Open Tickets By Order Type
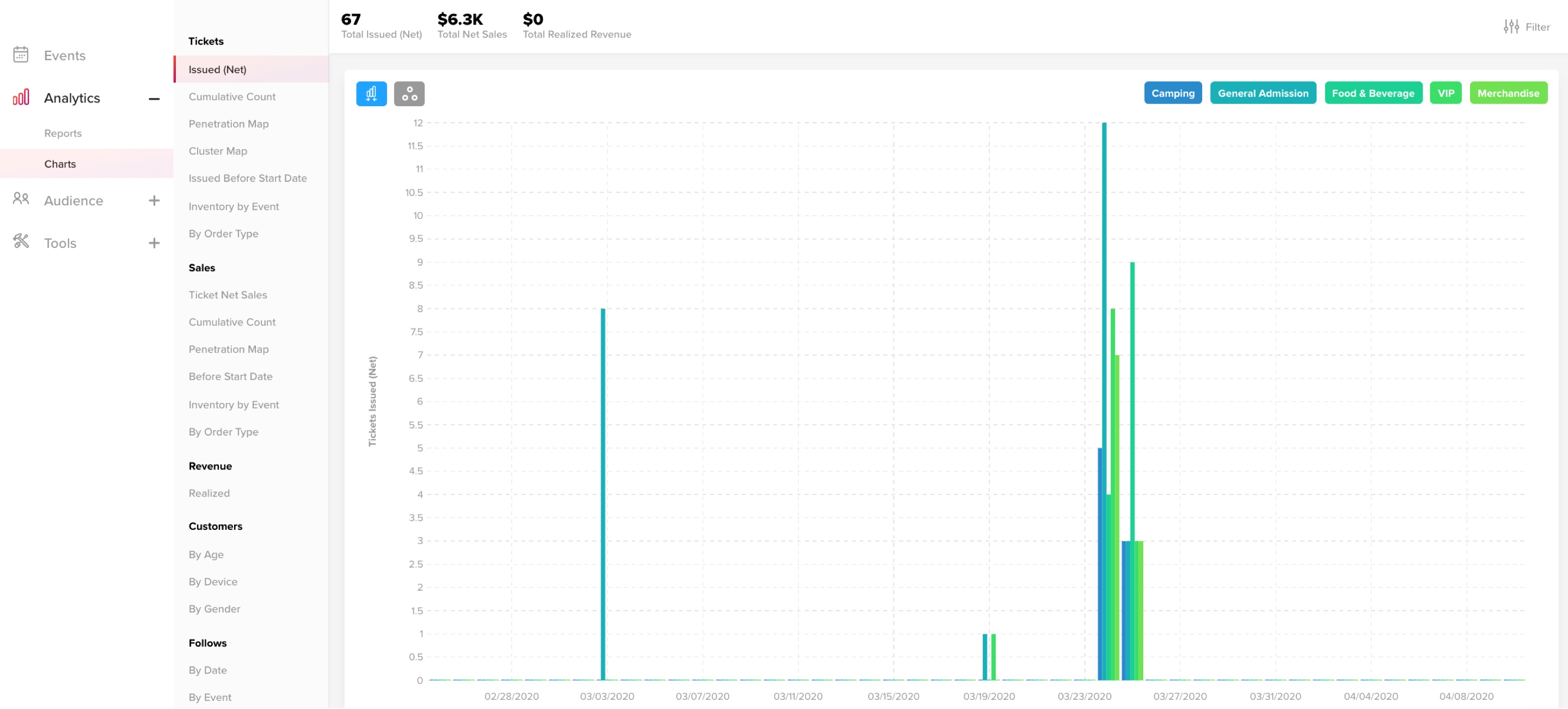The height and width of the screenshot is (709, 1568). [x=223, y=234]
